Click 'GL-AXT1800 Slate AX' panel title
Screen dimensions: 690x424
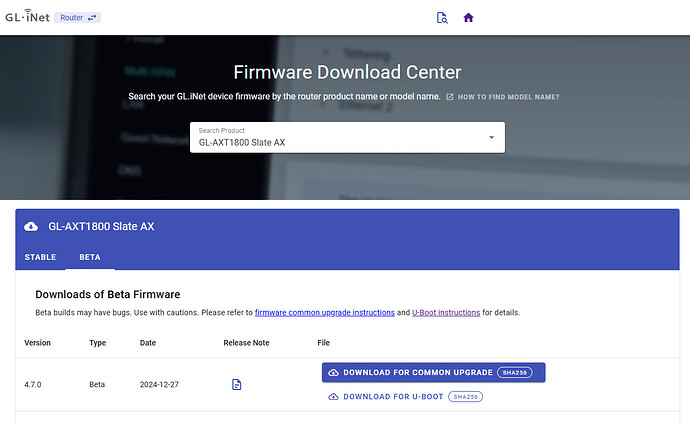(101, 227)
